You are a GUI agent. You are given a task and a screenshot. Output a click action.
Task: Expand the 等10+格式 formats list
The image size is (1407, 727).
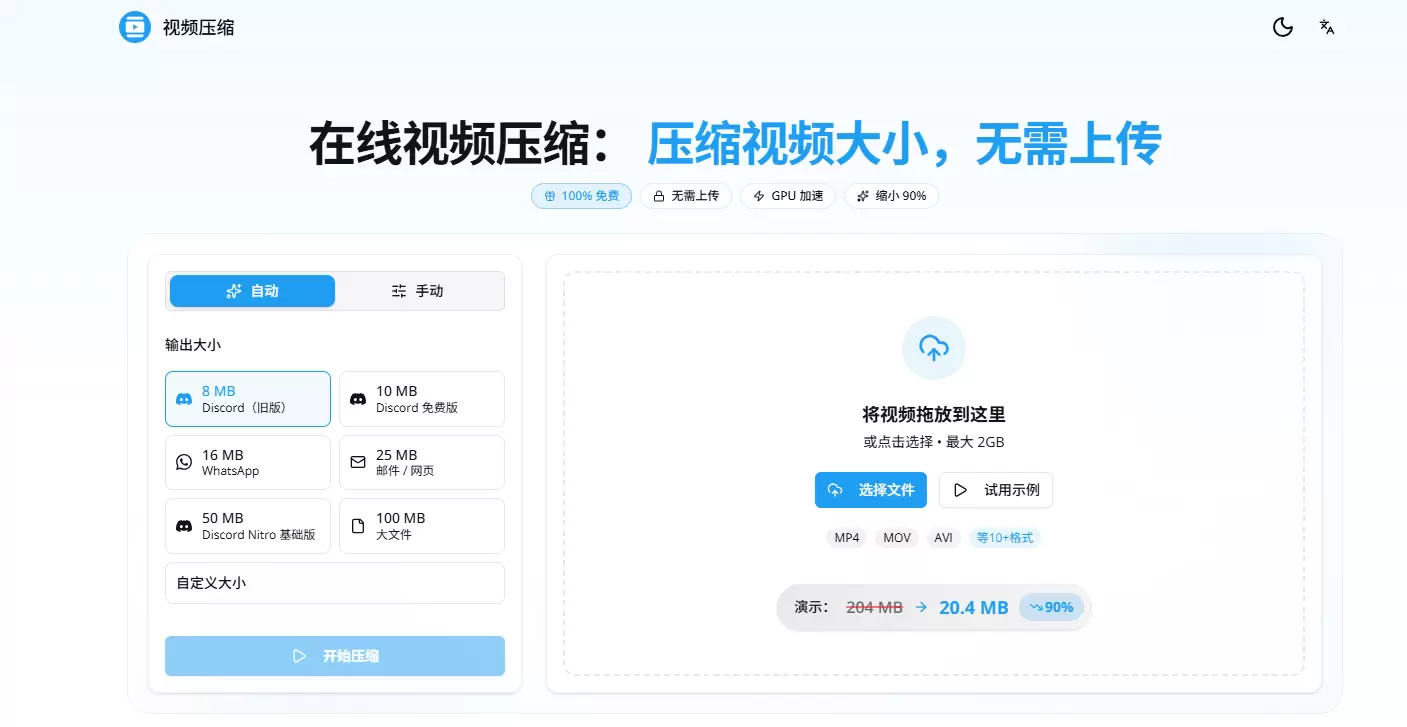(1004, 537)
